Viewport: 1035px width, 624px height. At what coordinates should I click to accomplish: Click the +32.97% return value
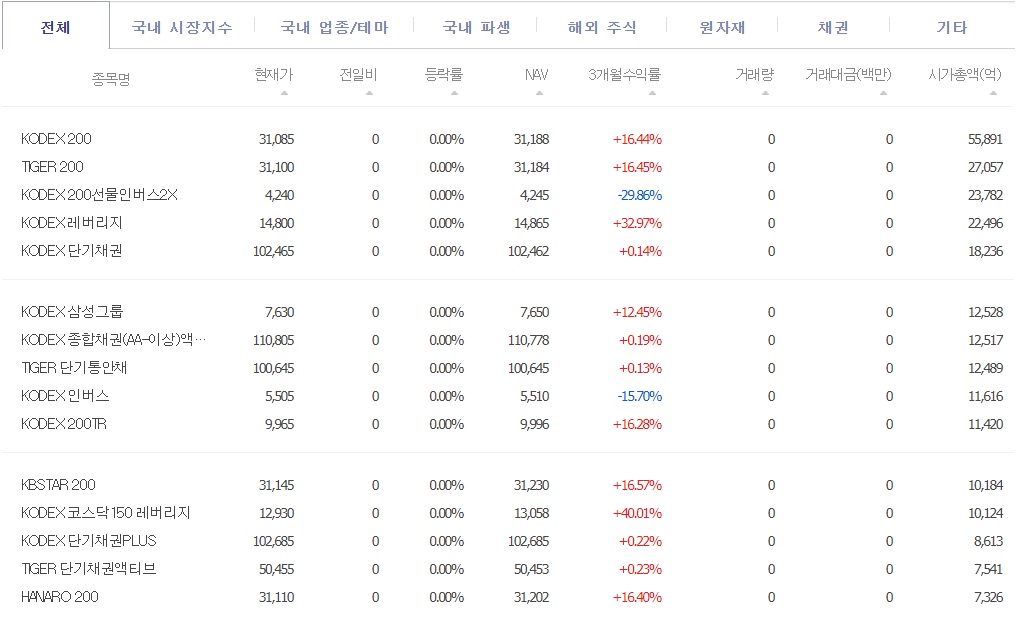(637, 223)
